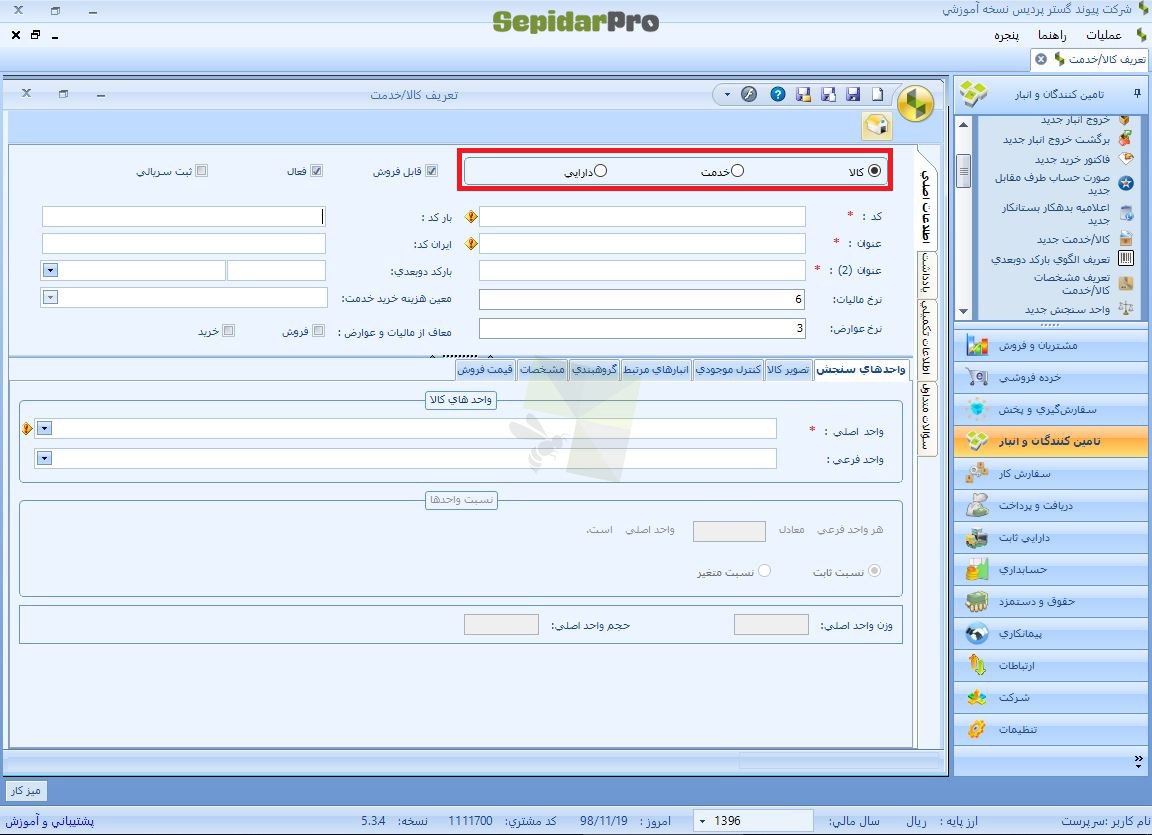Screen dimensions: 1152x835
Task: Switch to the قیمت فروش tab
Action: [x=485, y=369]
